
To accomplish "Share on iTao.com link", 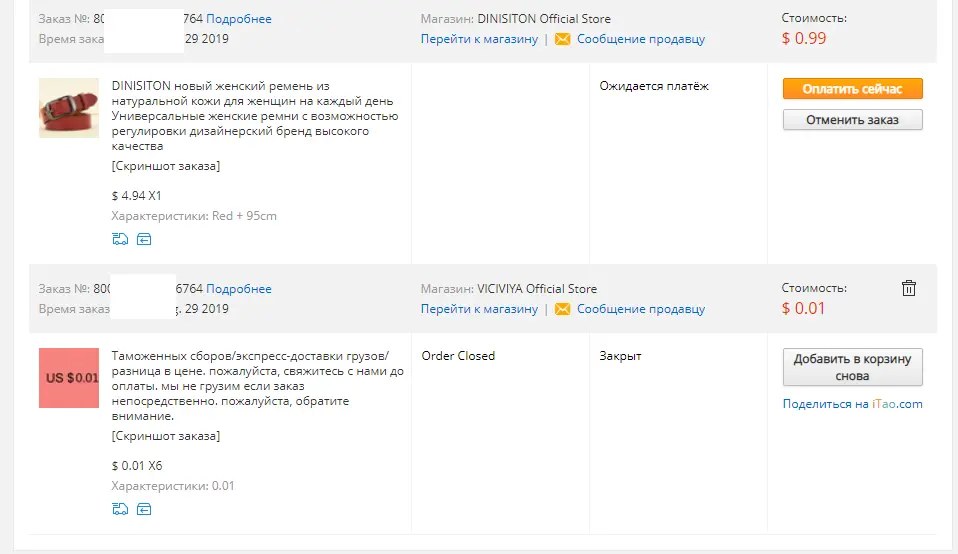I will (x=852, y=404).
